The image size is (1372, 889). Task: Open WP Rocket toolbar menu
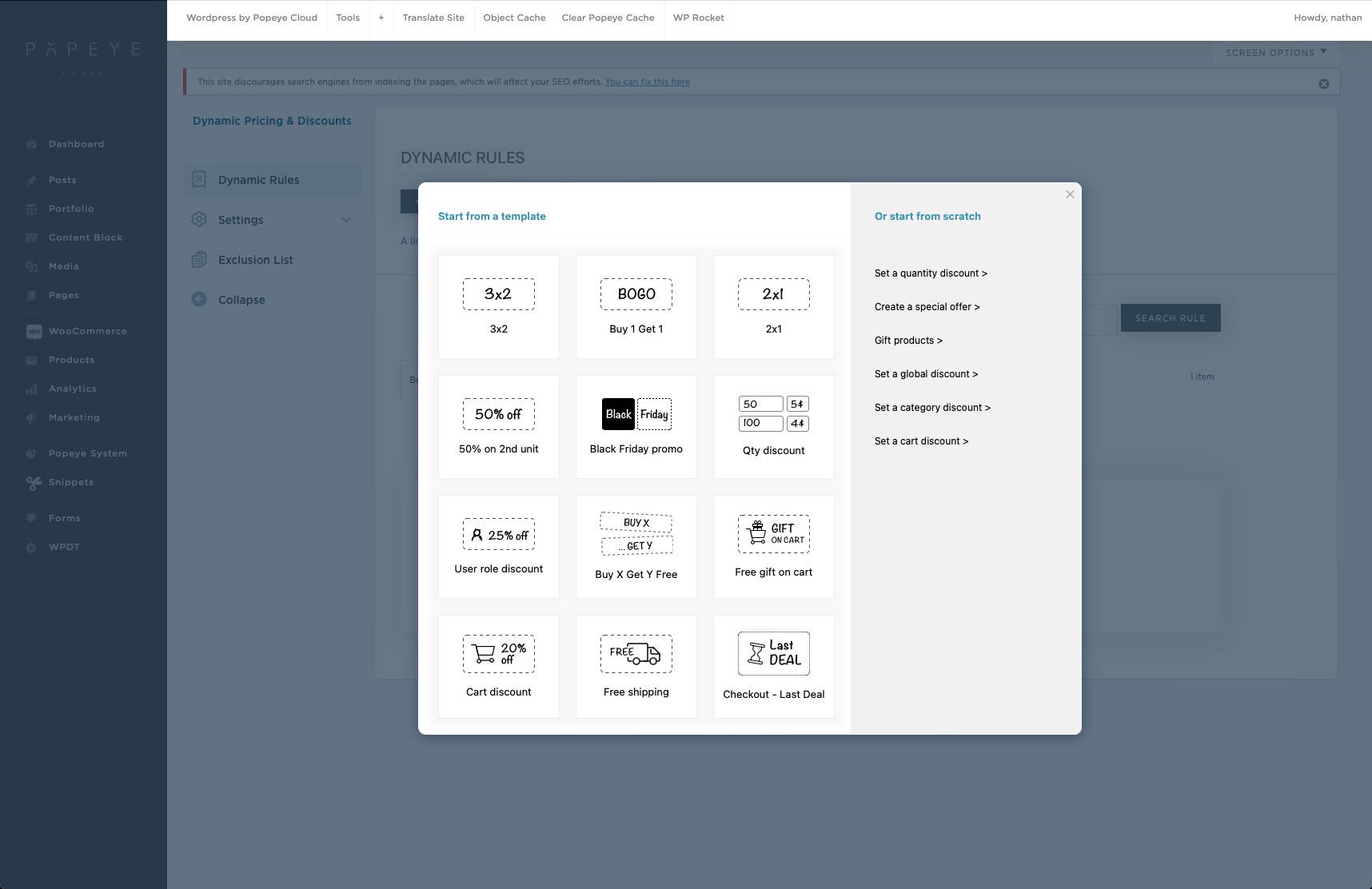[x=699, y=18]
